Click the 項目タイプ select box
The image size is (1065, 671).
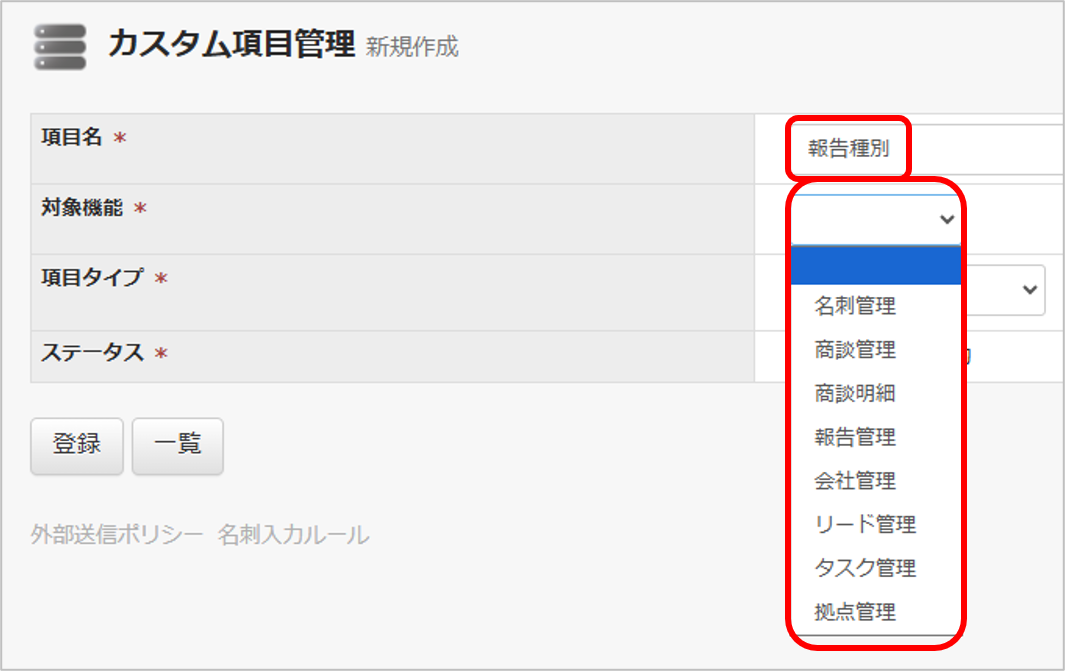(1004, 290)
